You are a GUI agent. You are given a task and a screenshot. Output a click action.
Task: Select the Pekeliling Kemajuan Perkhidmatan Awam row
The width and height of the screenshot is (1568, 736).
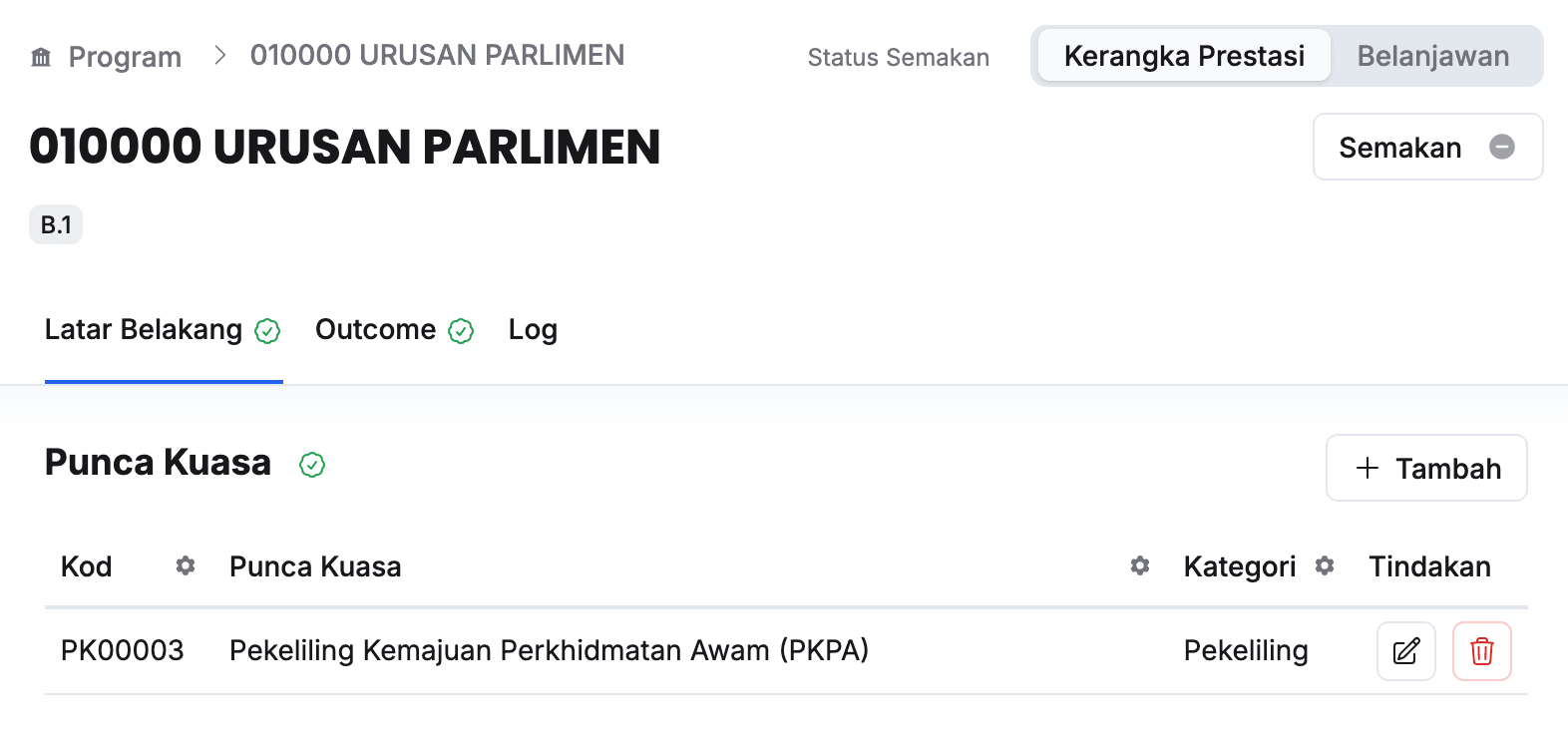tap(549, 651)
